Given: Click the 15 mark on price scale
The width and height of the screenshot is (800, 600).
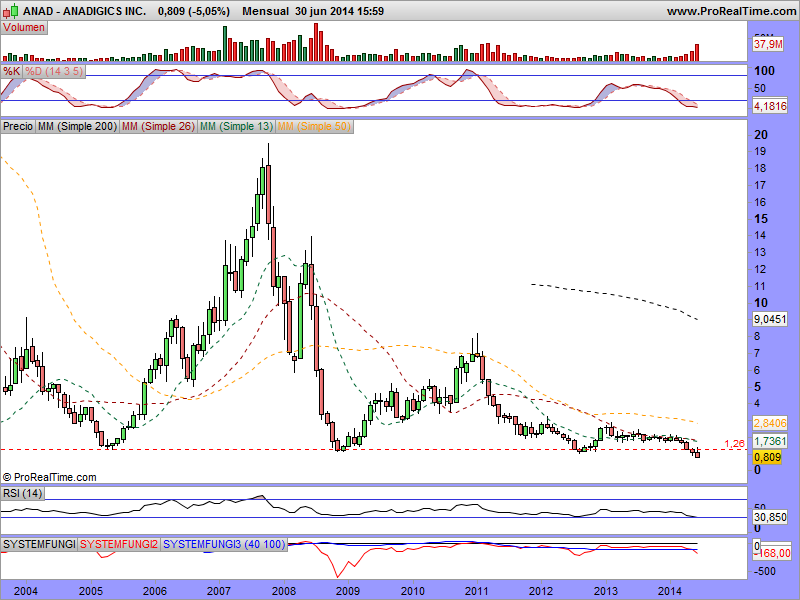Looking at the screenshot, I should pyautogui.click(x=761, y=218).
